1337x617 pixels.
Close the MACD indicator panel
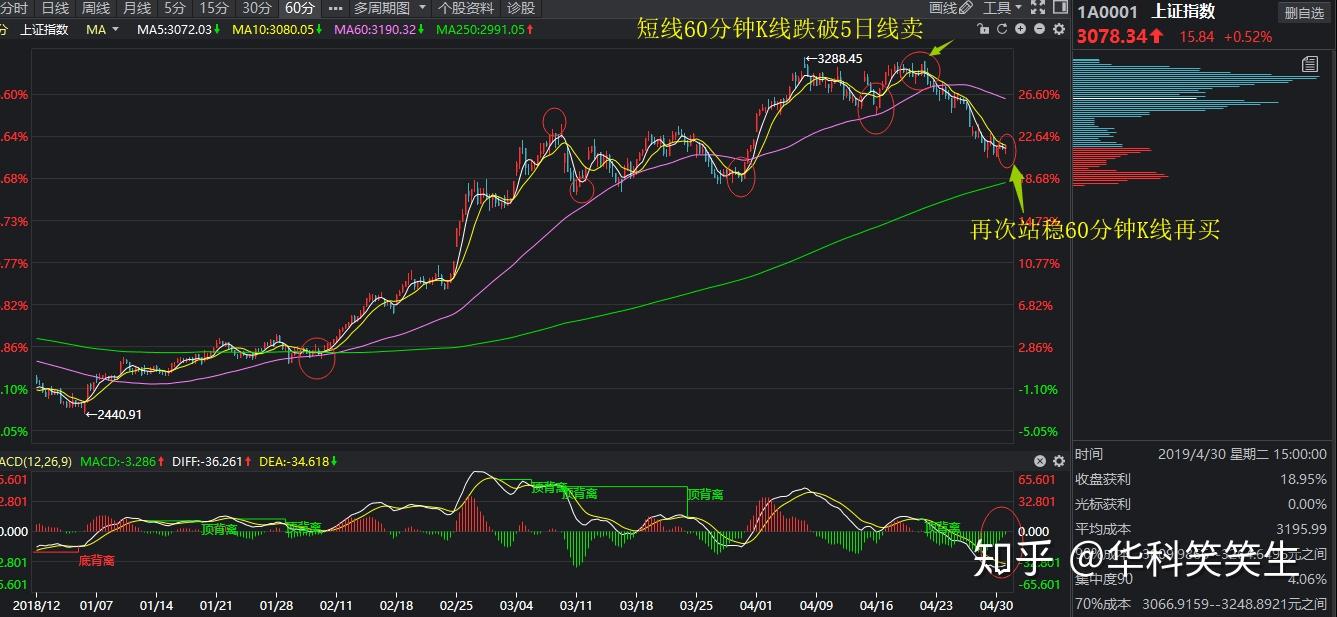pyautogui.click(x=1040, y=461)
